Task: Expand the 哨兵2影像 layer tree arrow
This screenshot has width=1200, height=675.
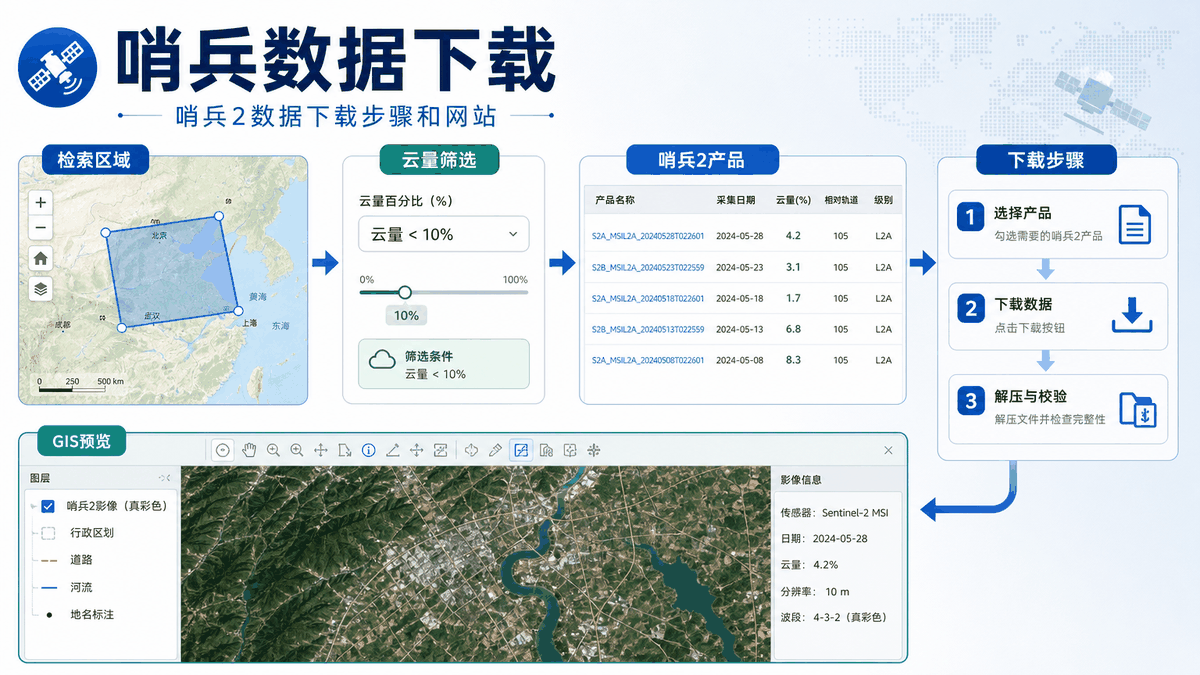Action: point(33,506)
